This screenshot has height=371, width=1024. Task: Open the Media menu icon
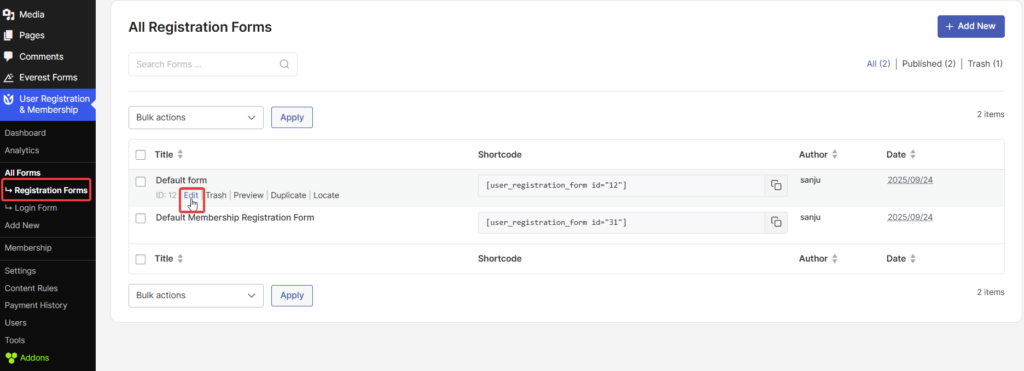[8, 14]
